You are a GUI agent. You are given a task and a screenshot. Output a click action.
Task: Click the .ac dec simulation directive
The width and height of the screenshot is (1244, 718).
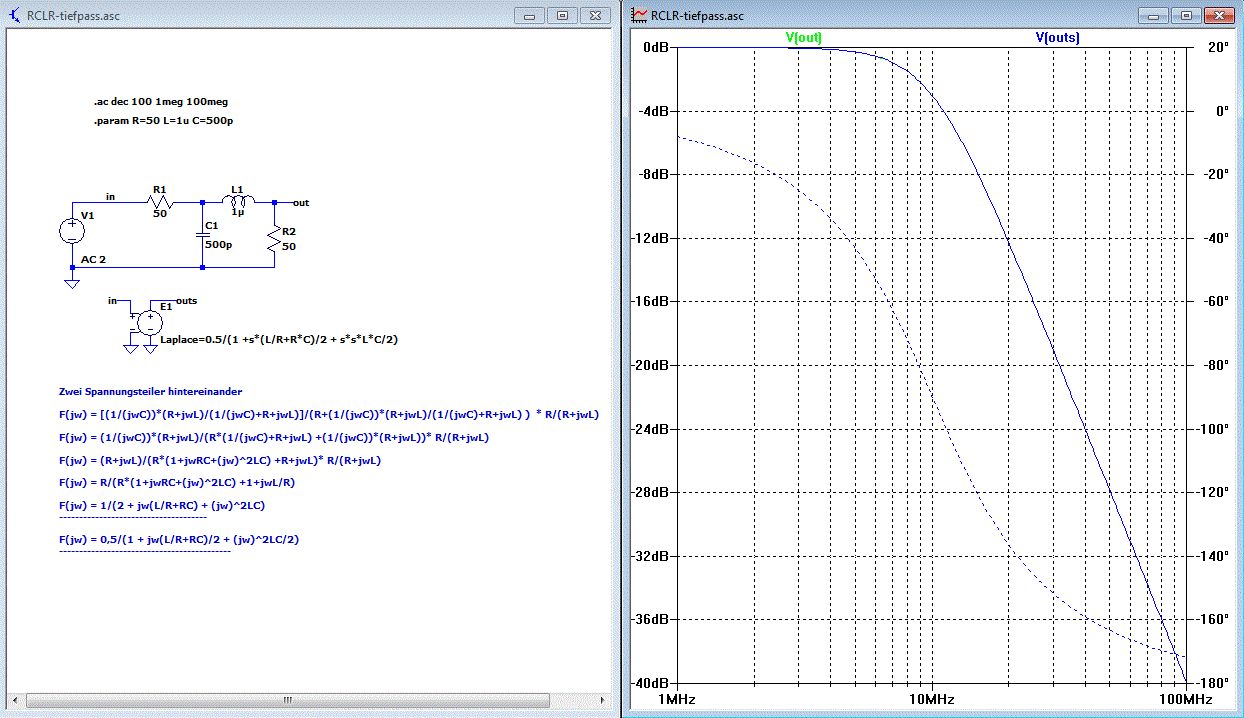coord(167,102)
